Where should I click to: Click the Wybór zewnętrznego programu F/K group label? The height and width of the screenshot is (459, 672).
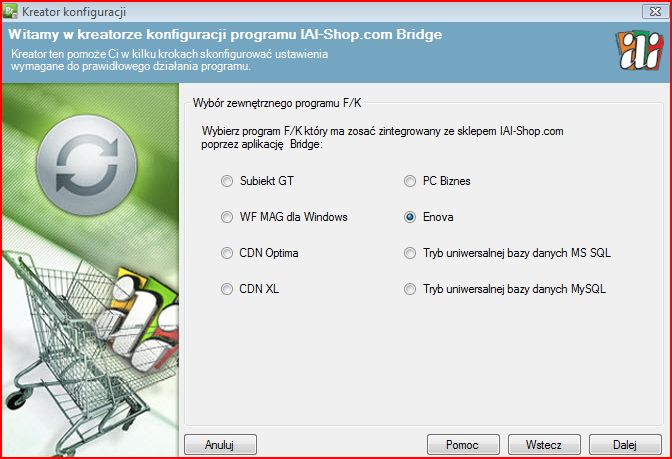[277, 103]
